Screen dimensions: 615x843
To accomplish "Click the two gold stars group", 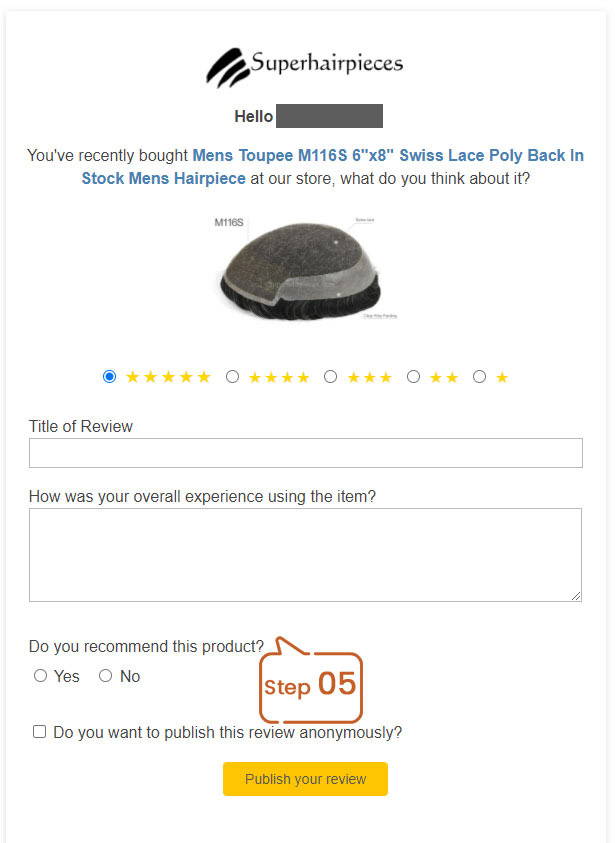I will [x=444, y=377].
